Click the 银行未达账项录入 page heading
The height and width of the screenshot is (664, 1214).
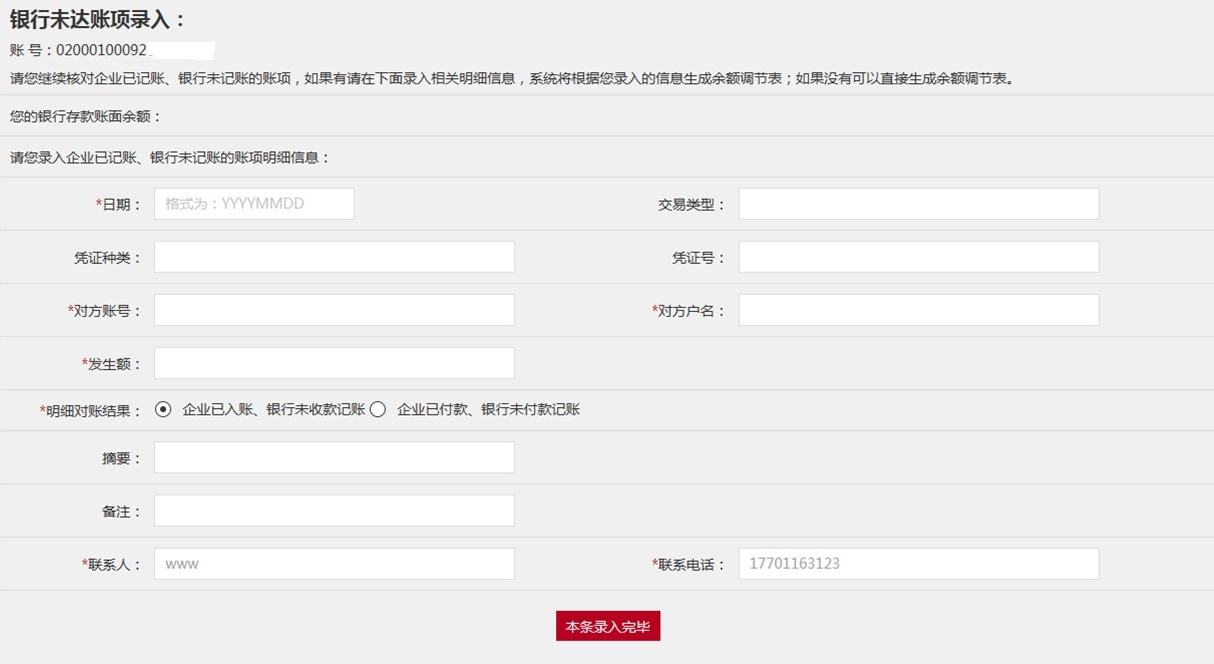coord(97,19)
